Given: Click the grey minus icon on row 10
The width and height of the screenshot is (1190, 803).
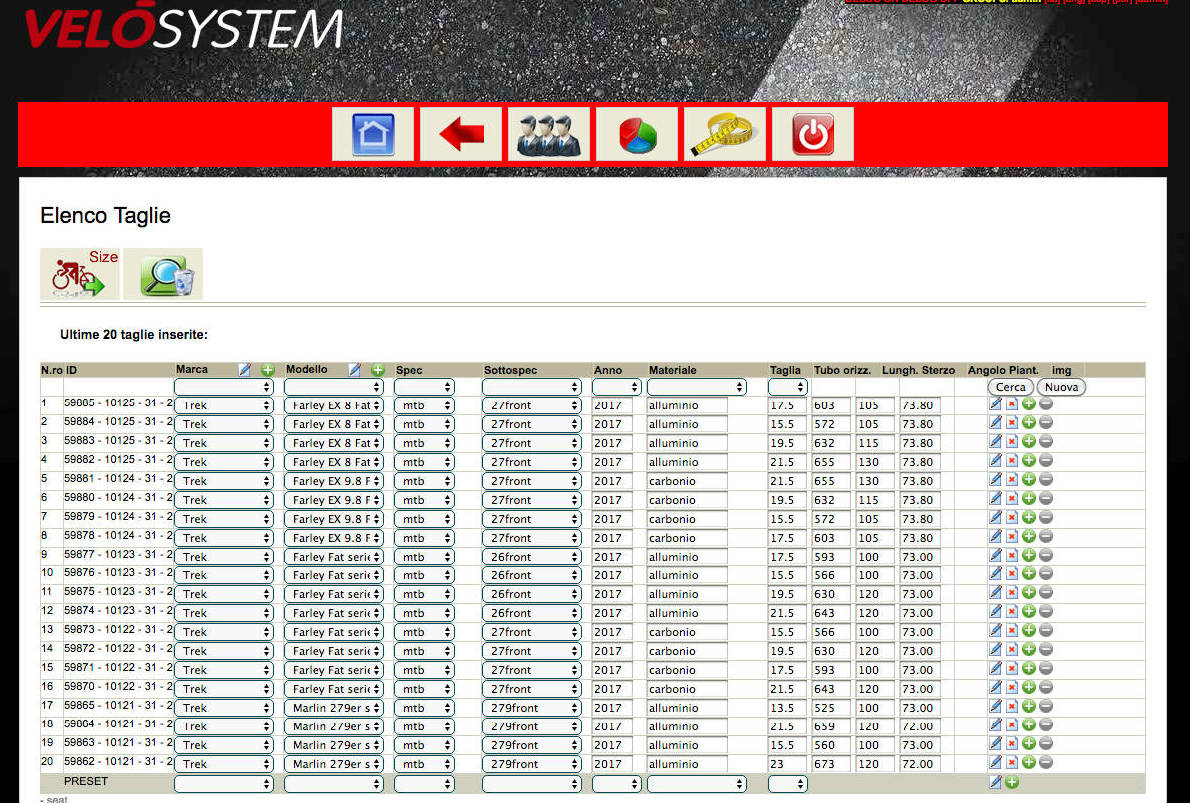Looking at the screenshot, I should coord(1046,574).
